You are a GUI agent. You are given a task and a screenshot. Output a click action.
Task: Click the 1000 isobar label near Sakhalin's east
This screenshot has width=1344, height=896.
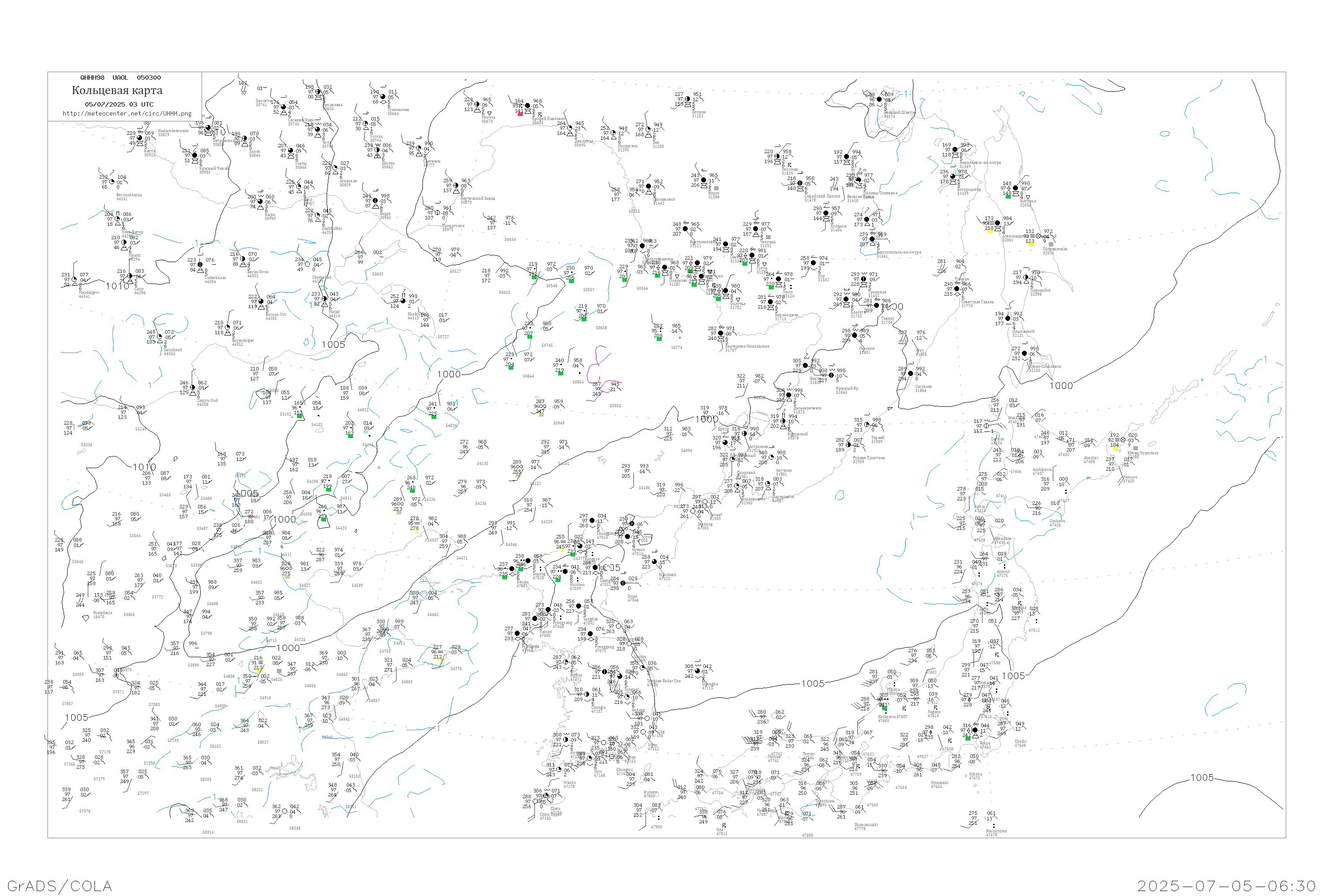1061,386
